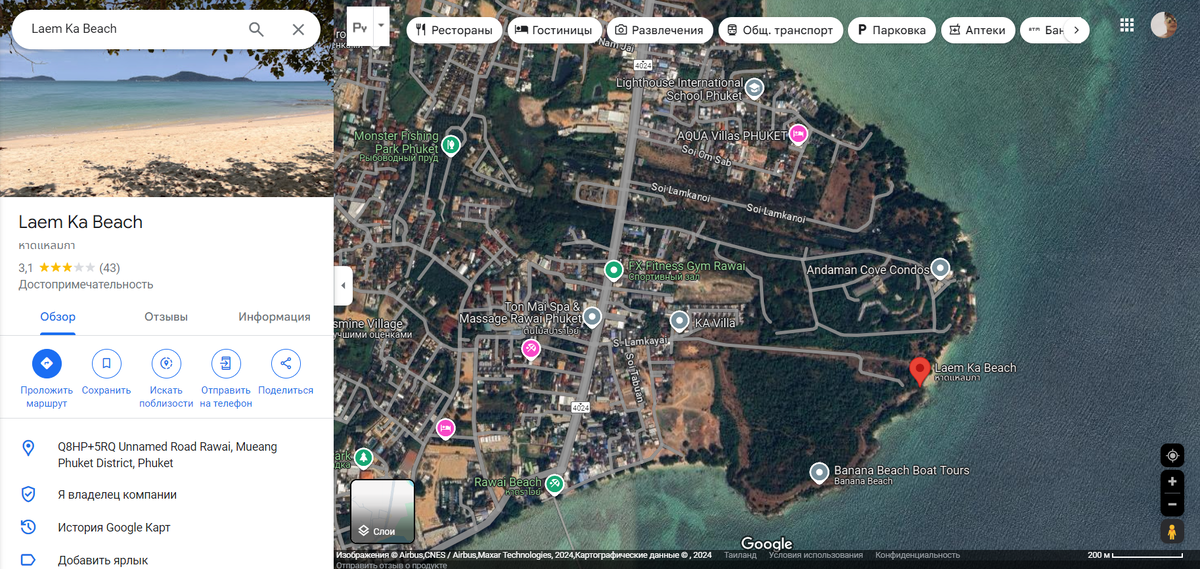Click the Развлечения filter chip
Viewport: 1200px width, 569px height.
(660, 30)
